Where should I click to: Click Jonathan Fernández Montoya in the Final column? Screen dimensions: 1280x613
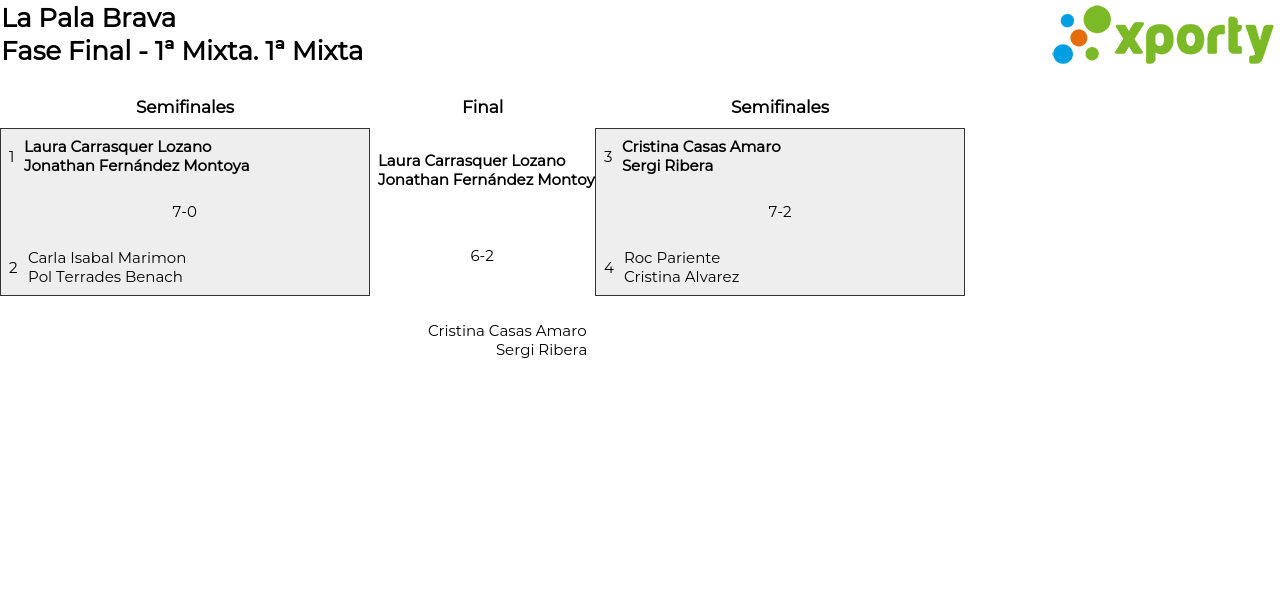486,180
